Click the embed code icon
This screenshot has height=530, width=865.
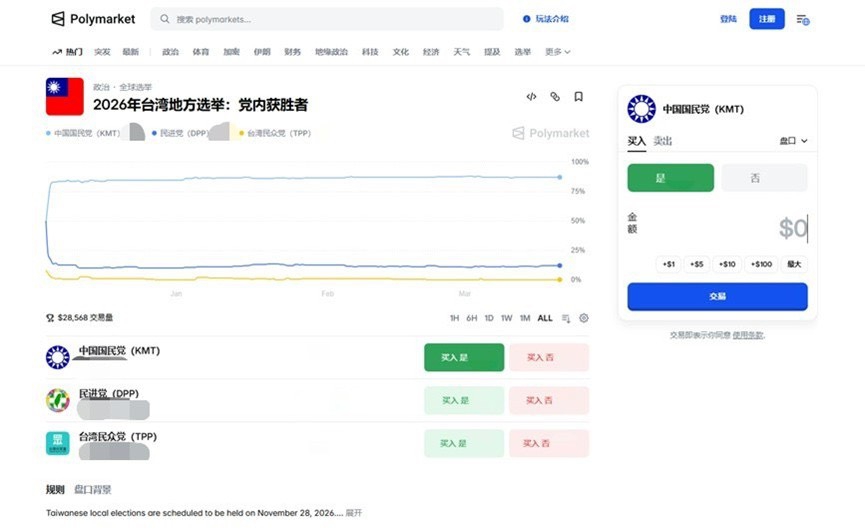pyautogui.click(x=531, y=97)
